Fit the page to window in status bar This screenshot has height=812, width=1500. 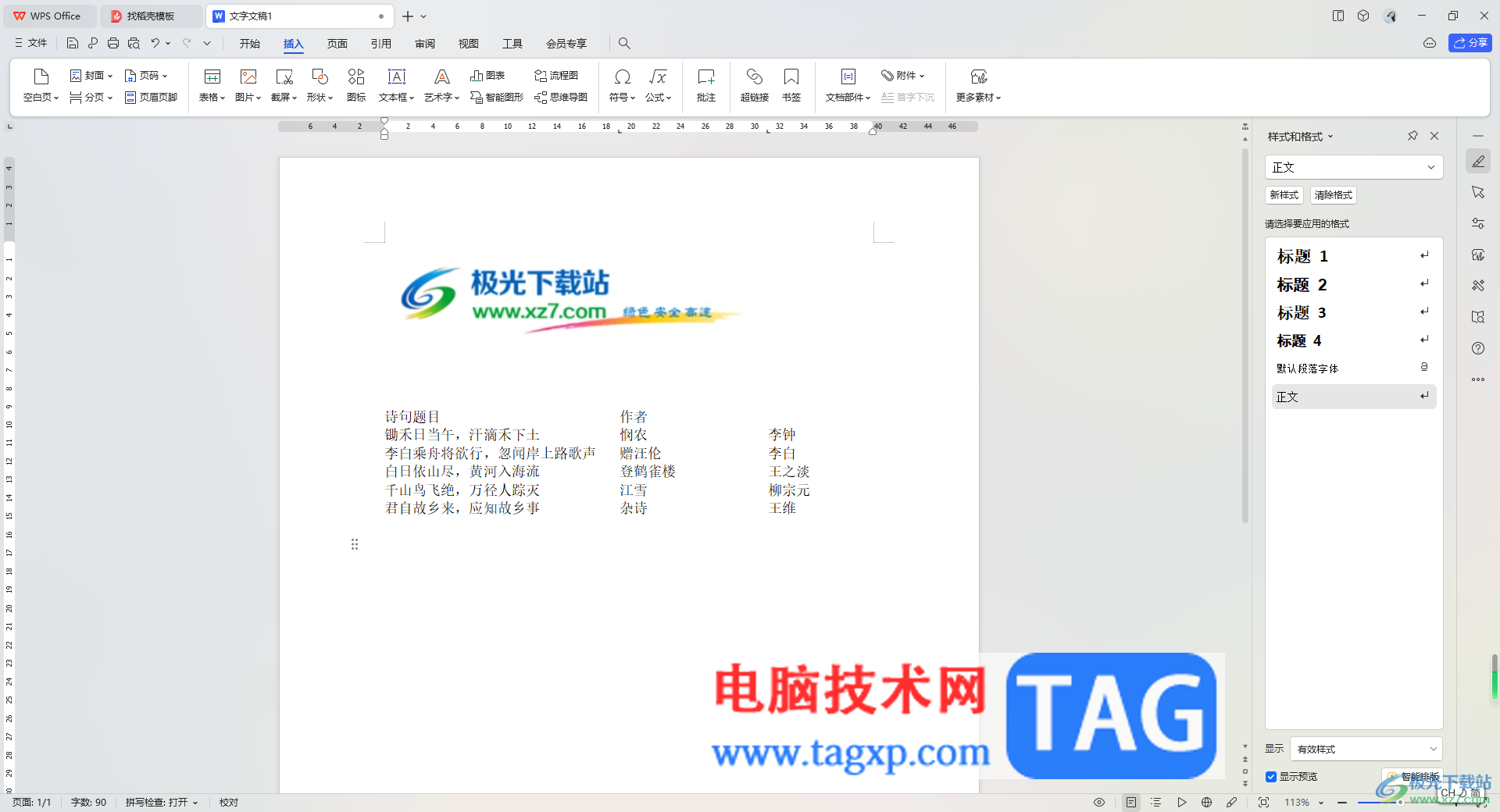(1263, 803)
